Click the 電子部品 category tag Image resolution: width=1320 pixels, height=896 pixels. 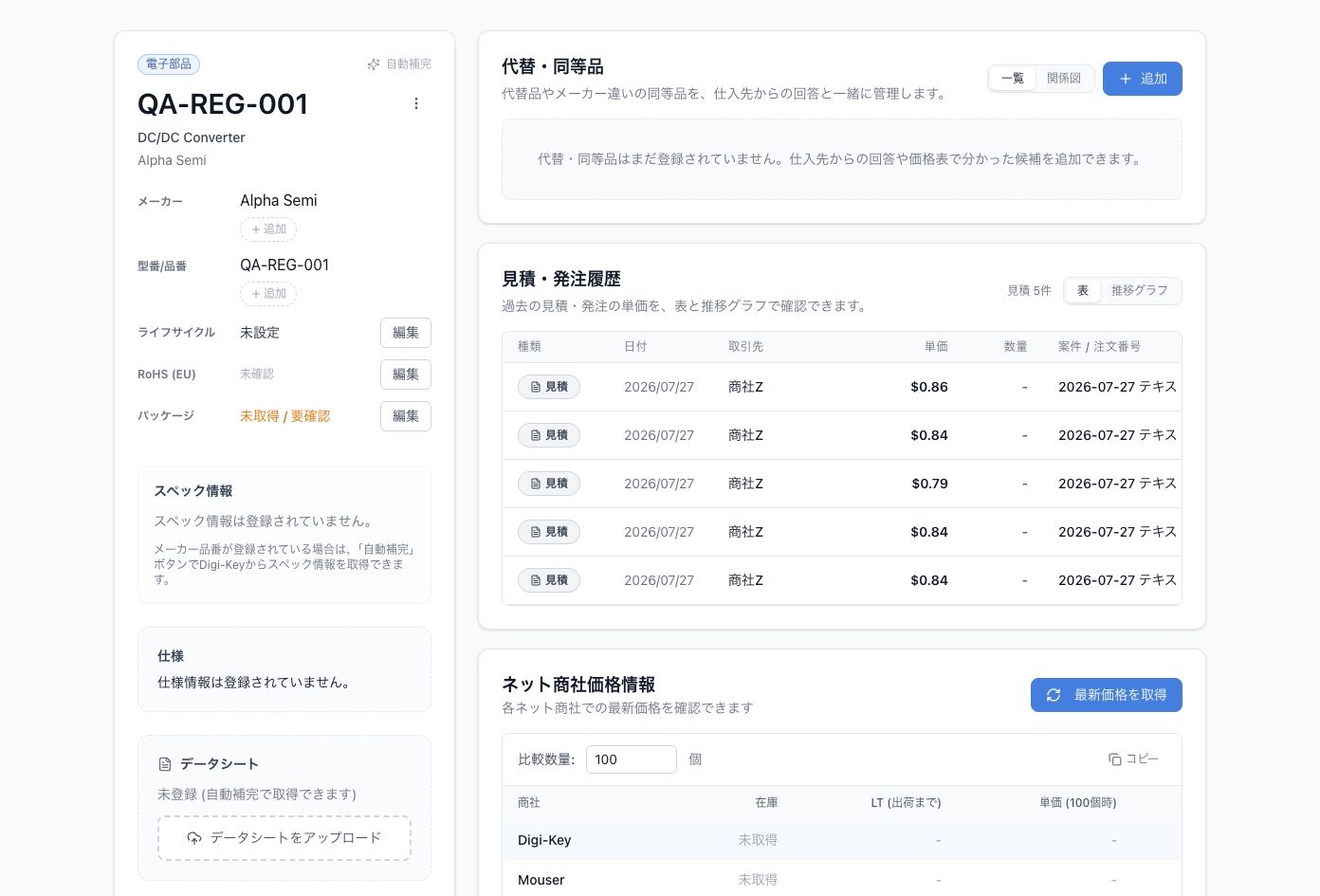[169, 64]
